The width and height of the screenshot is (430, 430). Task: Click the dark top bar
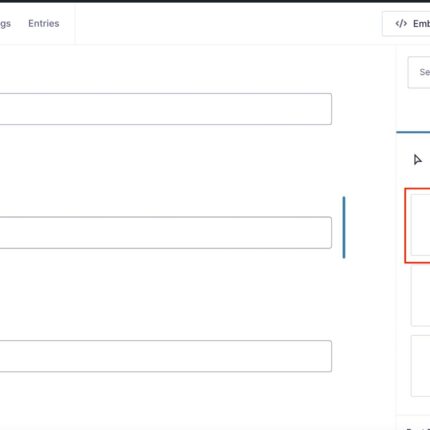pyautogui.click(x=215, y=1)
